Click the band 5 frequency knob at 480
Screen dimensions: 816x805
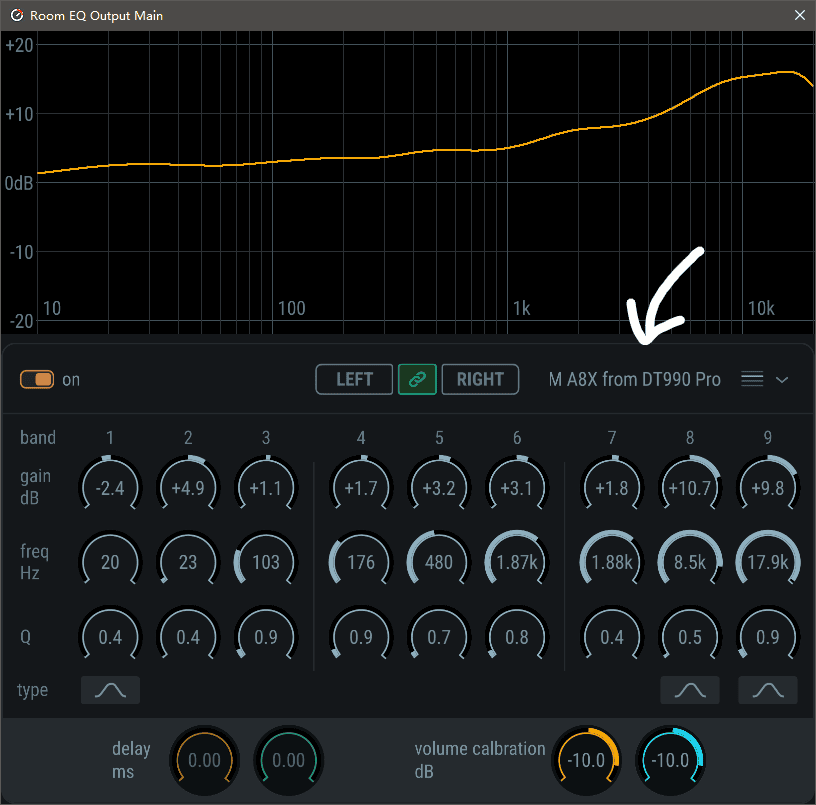coord(439,562)
